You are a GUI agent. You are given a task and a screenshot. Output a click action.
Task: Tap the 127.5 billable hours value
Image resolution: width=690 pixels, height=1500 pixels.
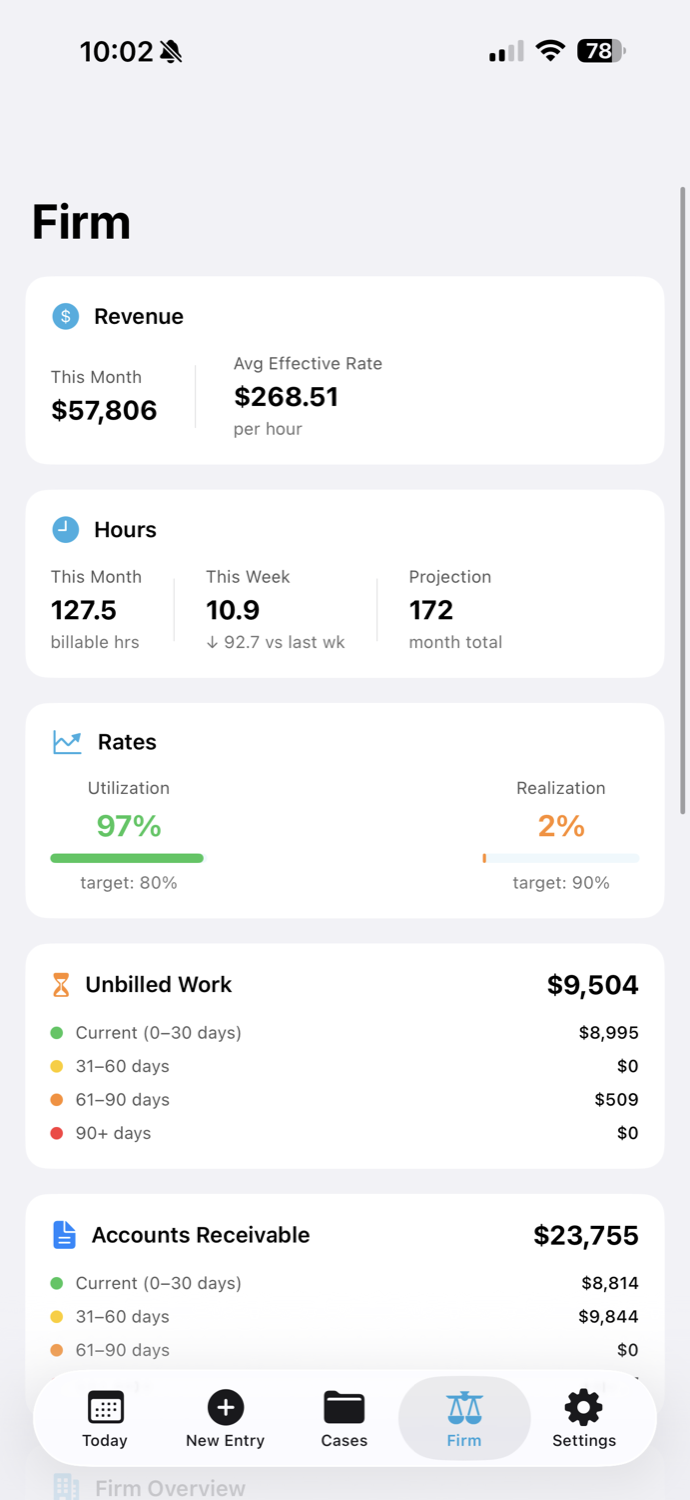point(84,610)
